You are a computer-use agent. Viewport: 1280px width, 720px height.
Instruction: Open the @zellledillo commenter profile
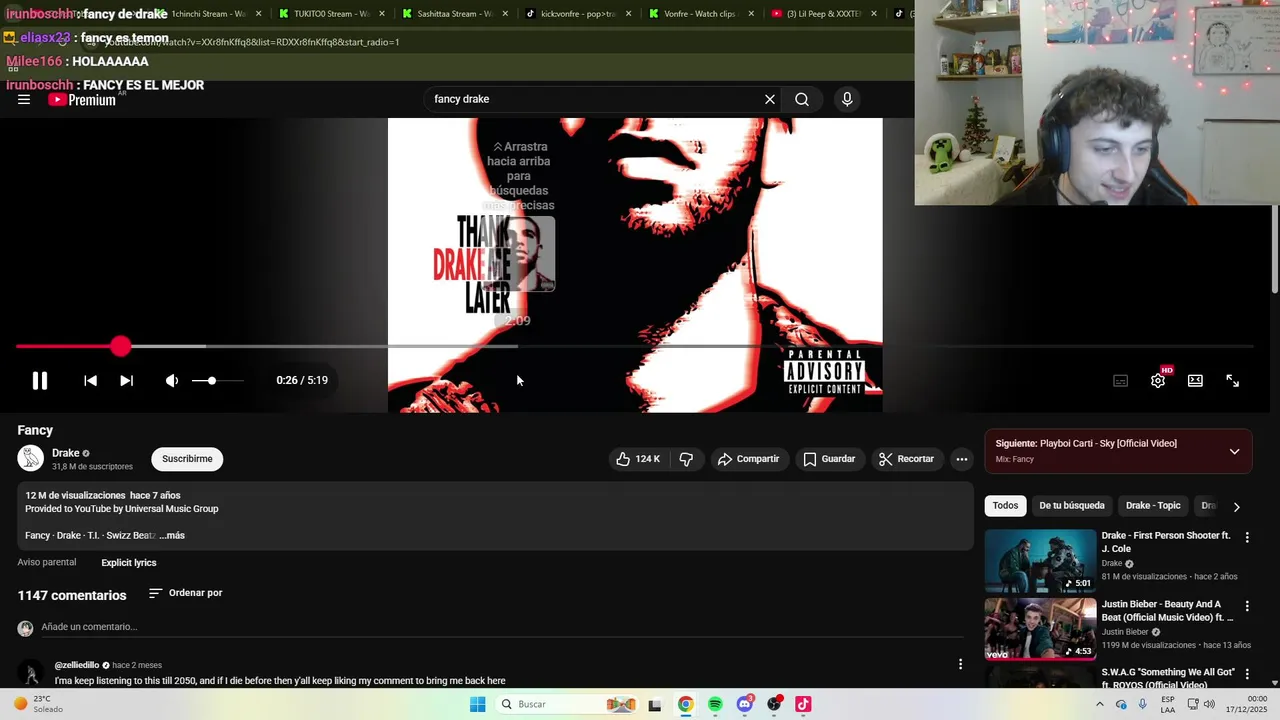(77, 665)
